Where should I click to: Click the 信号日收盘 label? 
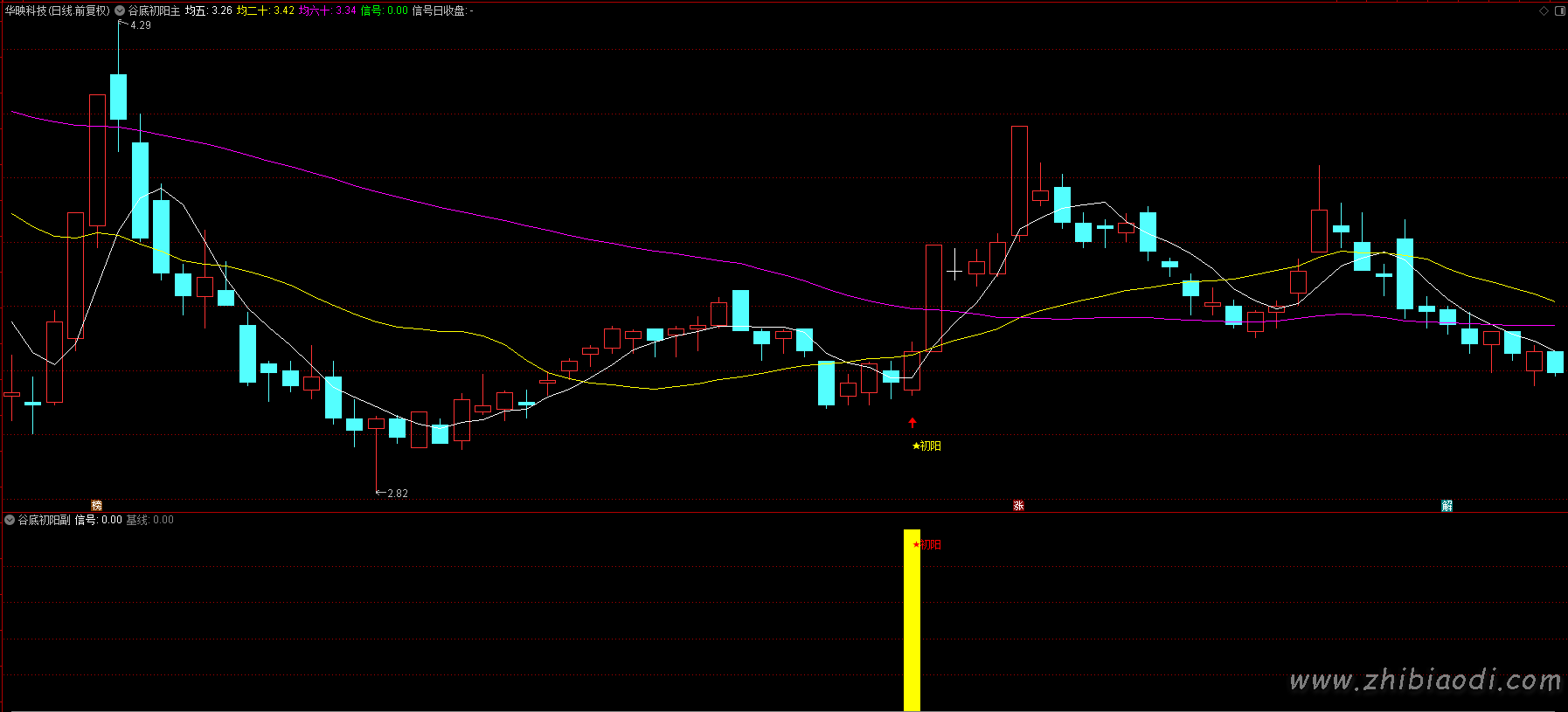coord(442,10)
